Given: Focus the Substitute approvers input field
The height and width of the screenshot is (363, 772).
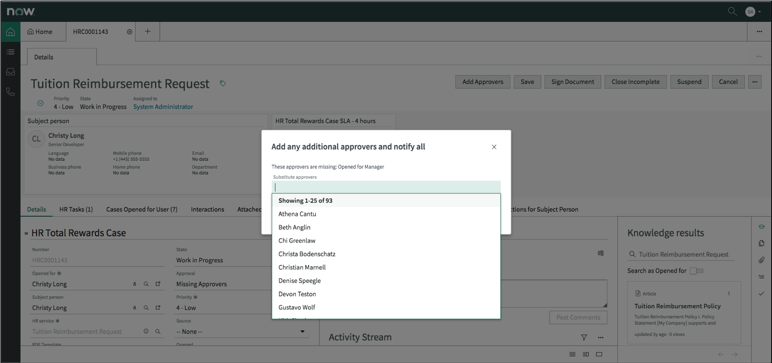Looking at the screenshot, I should [x=386, y=187].
